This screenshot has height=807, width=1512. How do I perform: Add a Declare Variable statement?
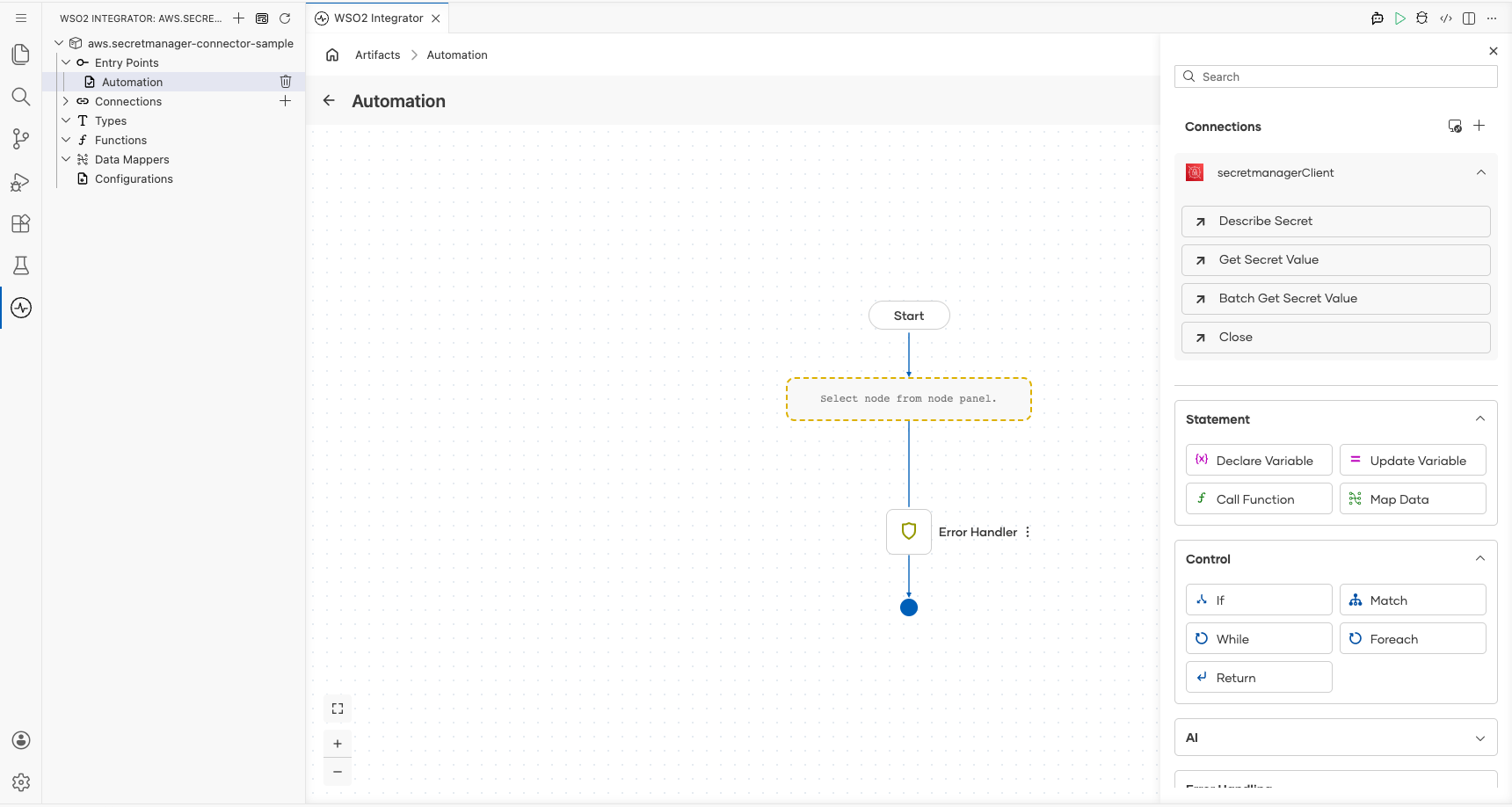coord(1259,460)
